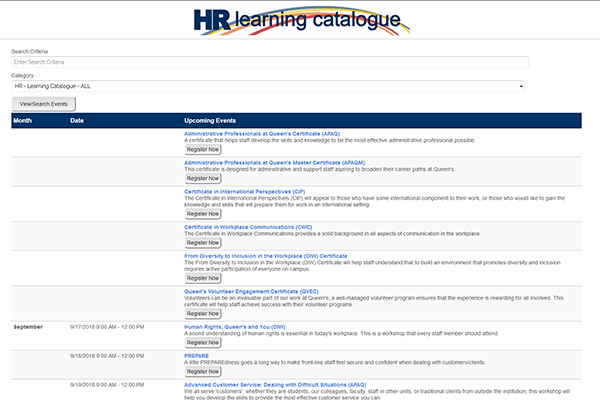Register for Human Rights workshop
The width and height of the screenshot is (600, 400).
(x=203, y=342)
